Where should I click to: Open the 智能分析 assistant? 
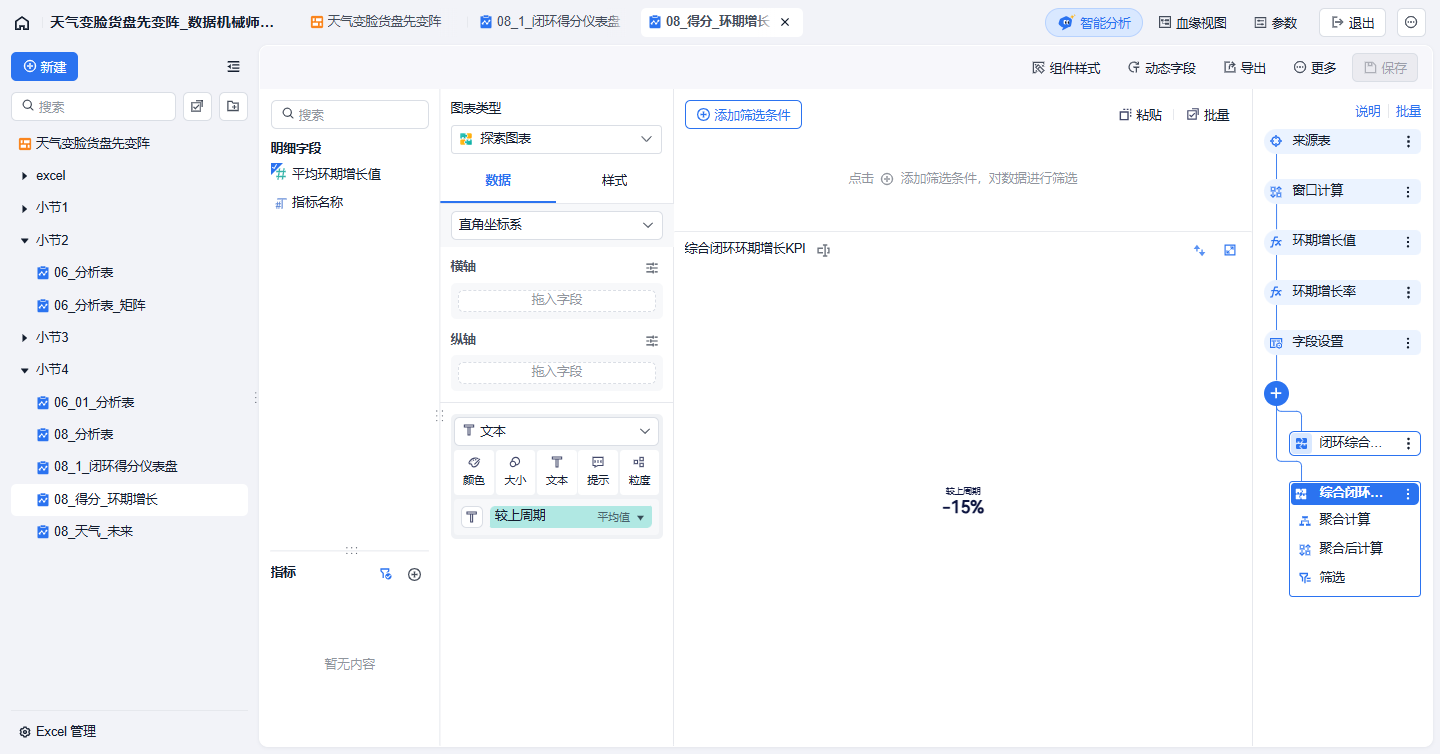[1094, 22]
